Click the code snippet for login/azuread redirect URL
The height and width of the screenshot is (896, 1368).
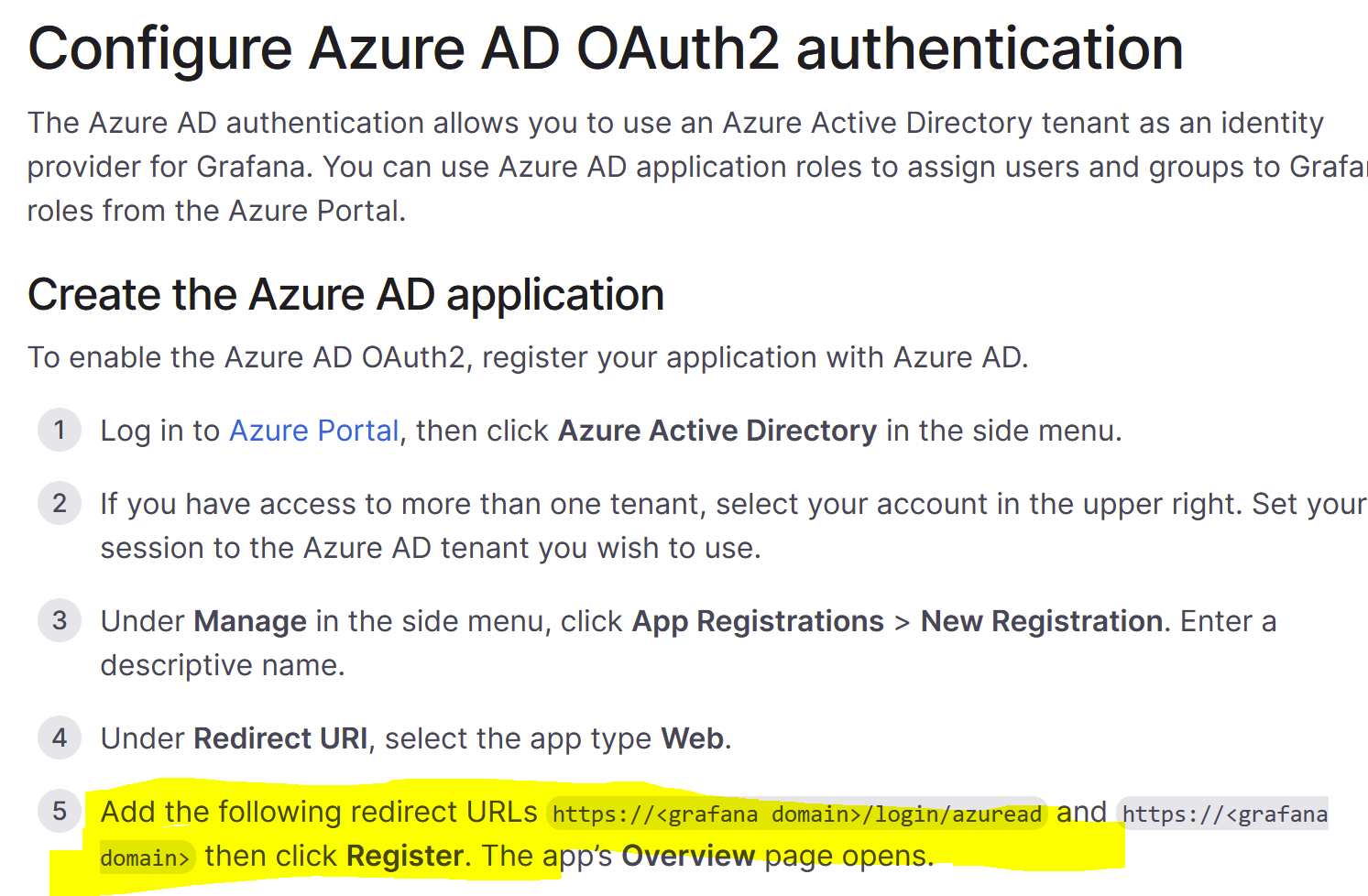coord(794,814)
